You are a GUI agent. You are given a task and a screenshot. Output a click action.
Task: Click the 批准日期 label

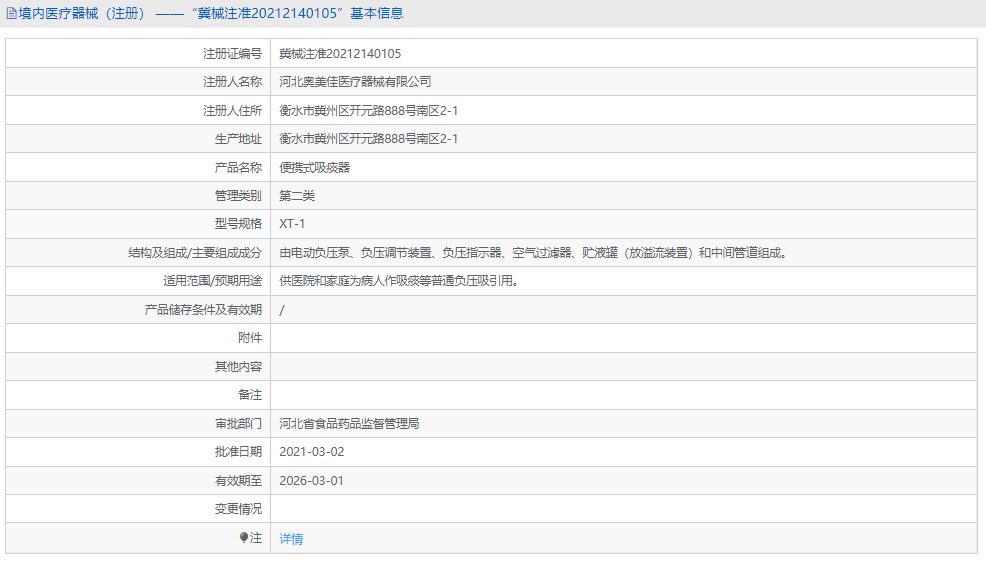click(238, 452)
